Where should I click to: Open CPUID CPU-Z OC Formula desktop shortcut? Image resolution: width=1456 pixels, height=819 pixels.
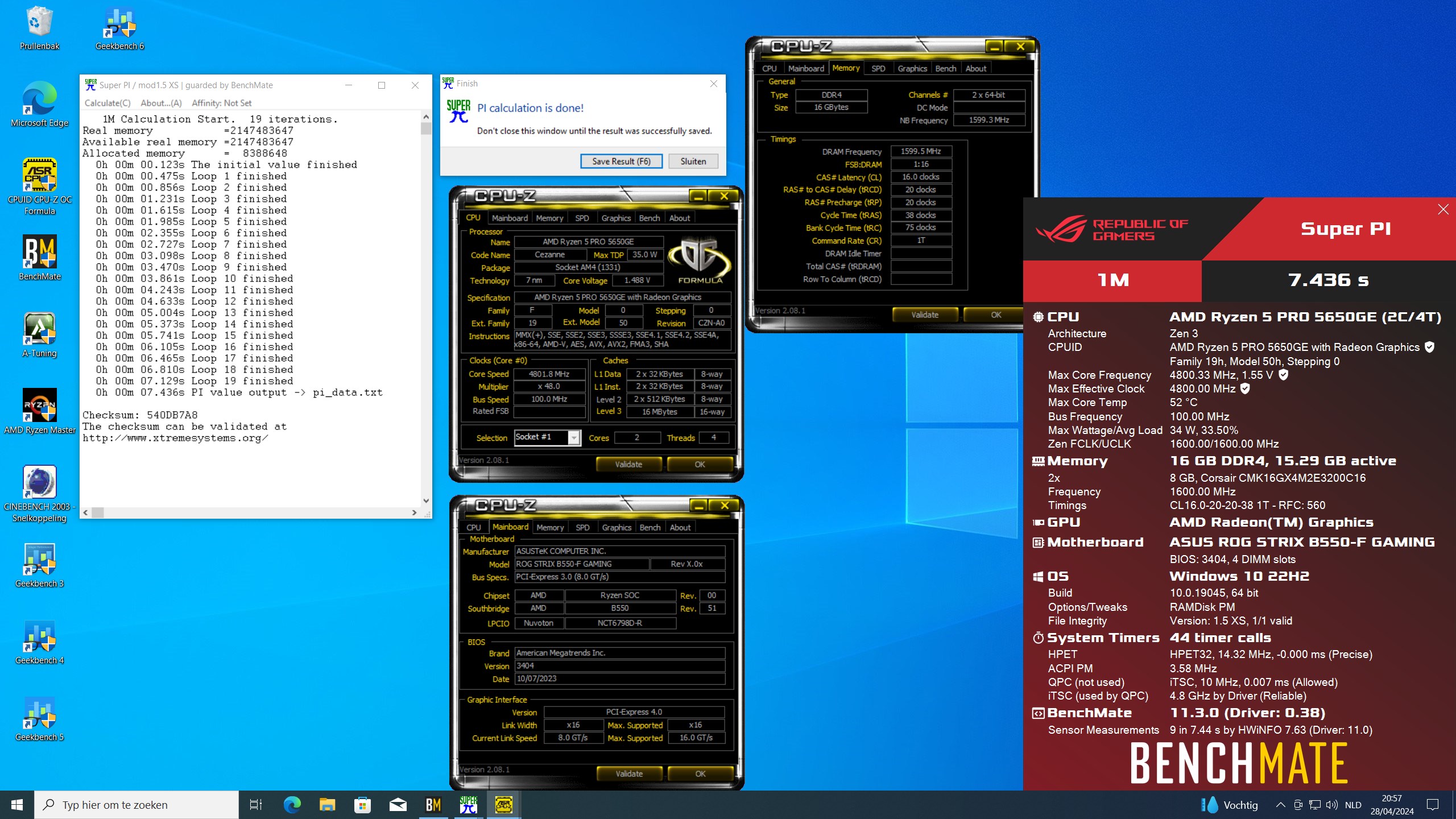(39, 187)
